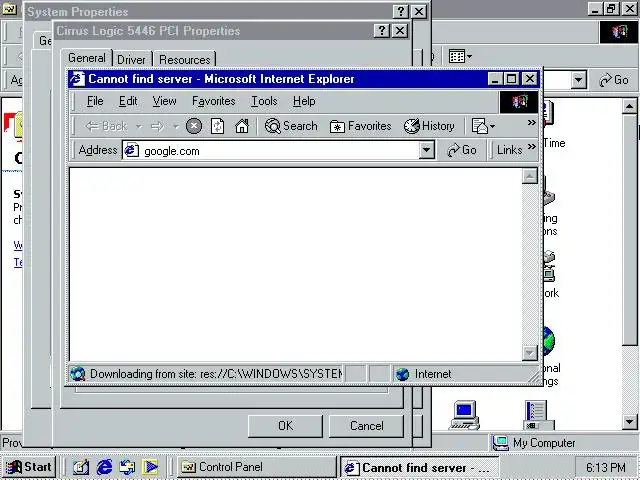Click Control Panel throbber logo
The height and width of the screenshot is (480, 640).
click(x=618, y=32)
